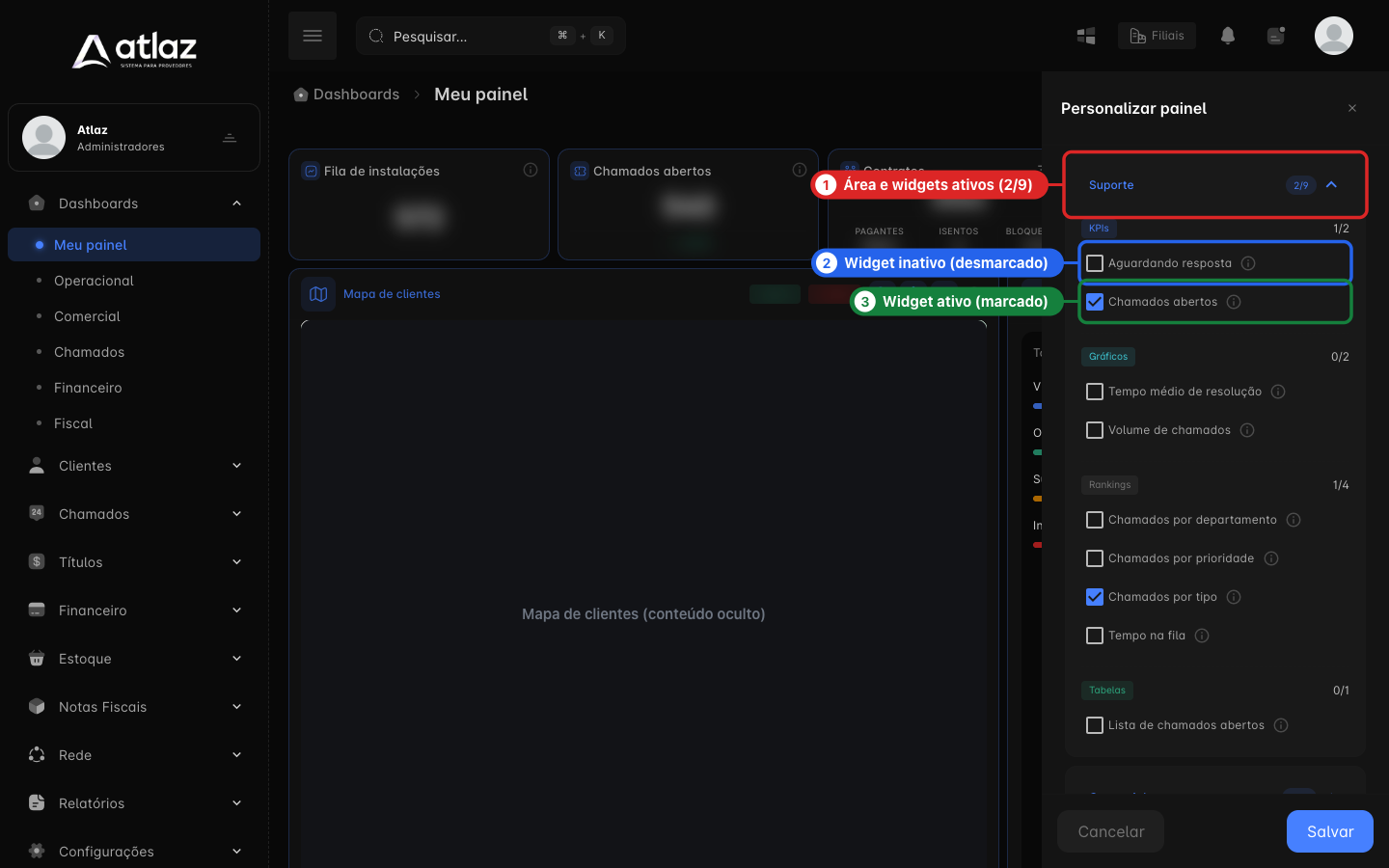This screenshot has width=1389, height=868.
Task: Open info on Fila de instalações card
Action: [531, 170]
